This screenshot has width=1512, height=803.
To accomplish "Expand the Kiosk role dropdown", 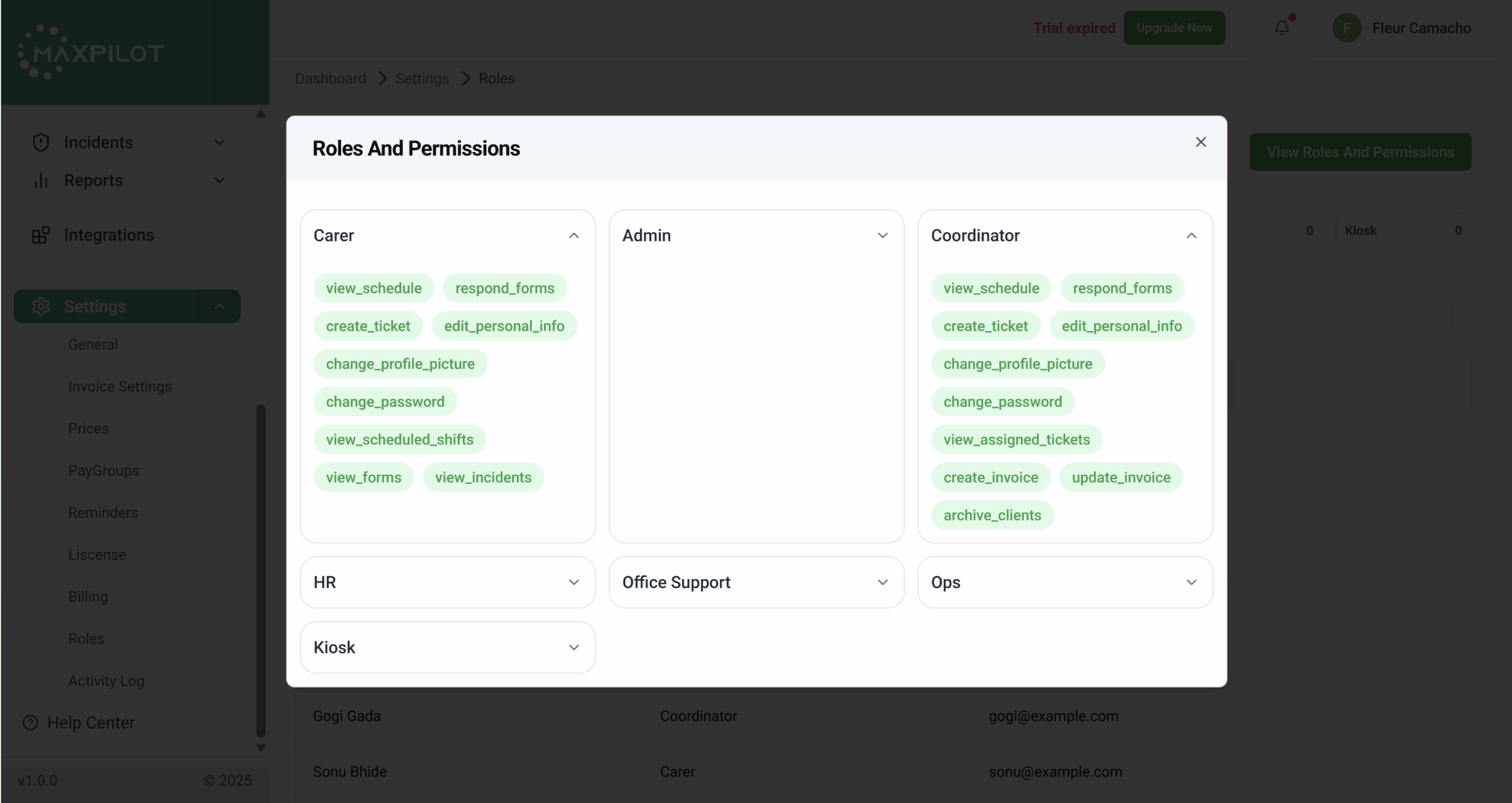I will click(x=573, y=647).
